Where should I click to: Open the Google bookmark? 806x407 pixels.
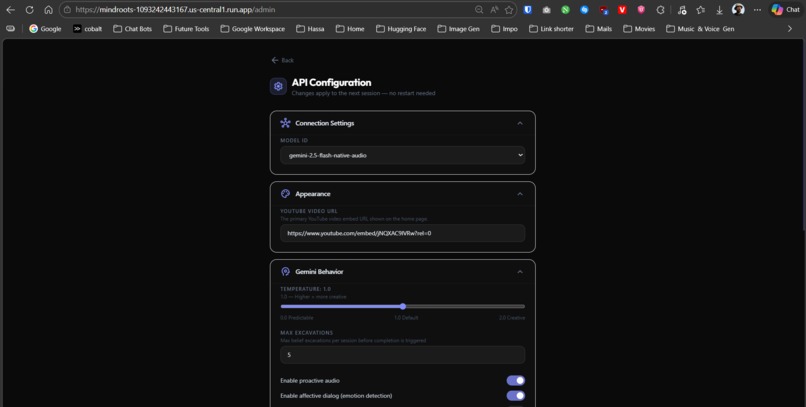[45, 29]
